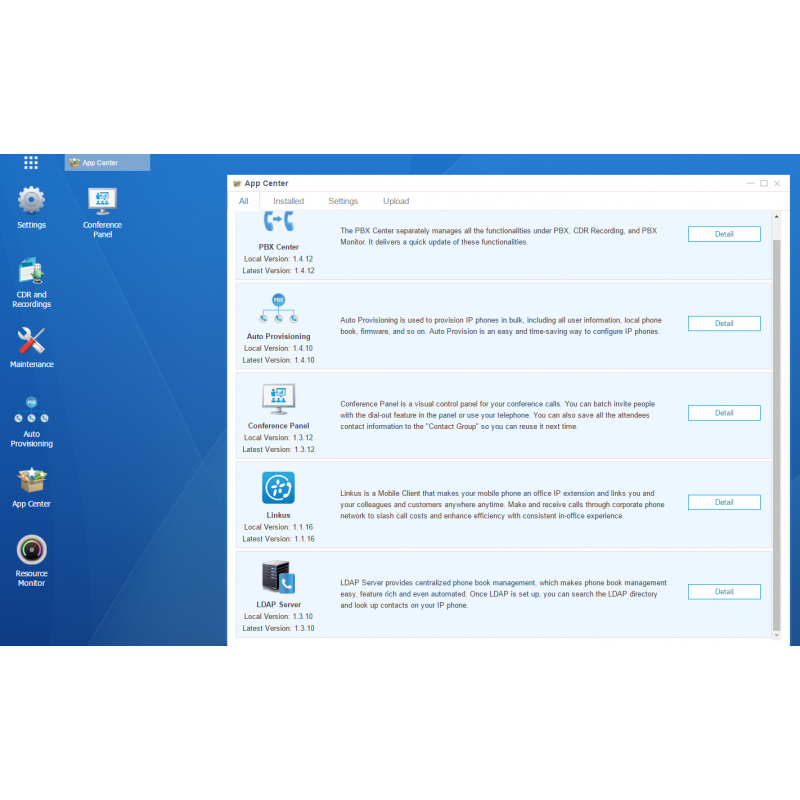Image resolution: width=800 pixels, height=800 pixels.
Task: Open Auto Provisioning desktop icon
Action: 31,412
